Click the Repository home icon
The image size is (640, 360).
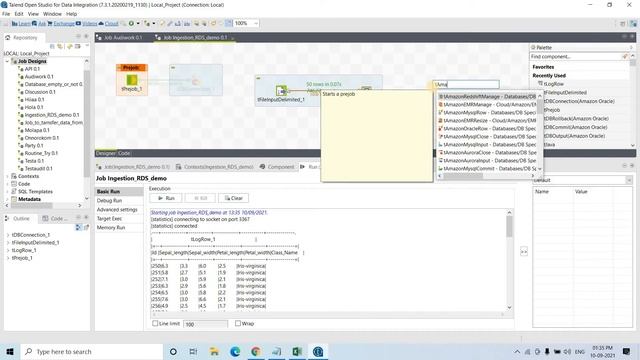click(x=8, y=38)
